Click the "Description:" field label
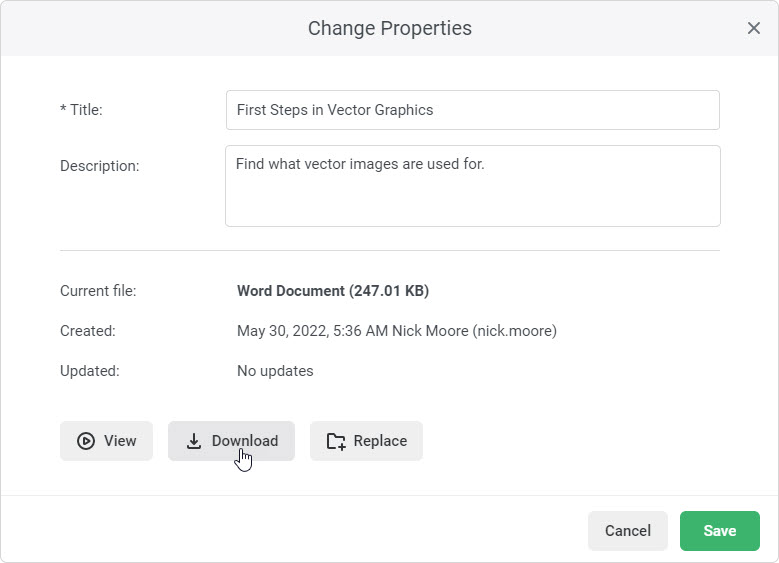 pos(99,166)
